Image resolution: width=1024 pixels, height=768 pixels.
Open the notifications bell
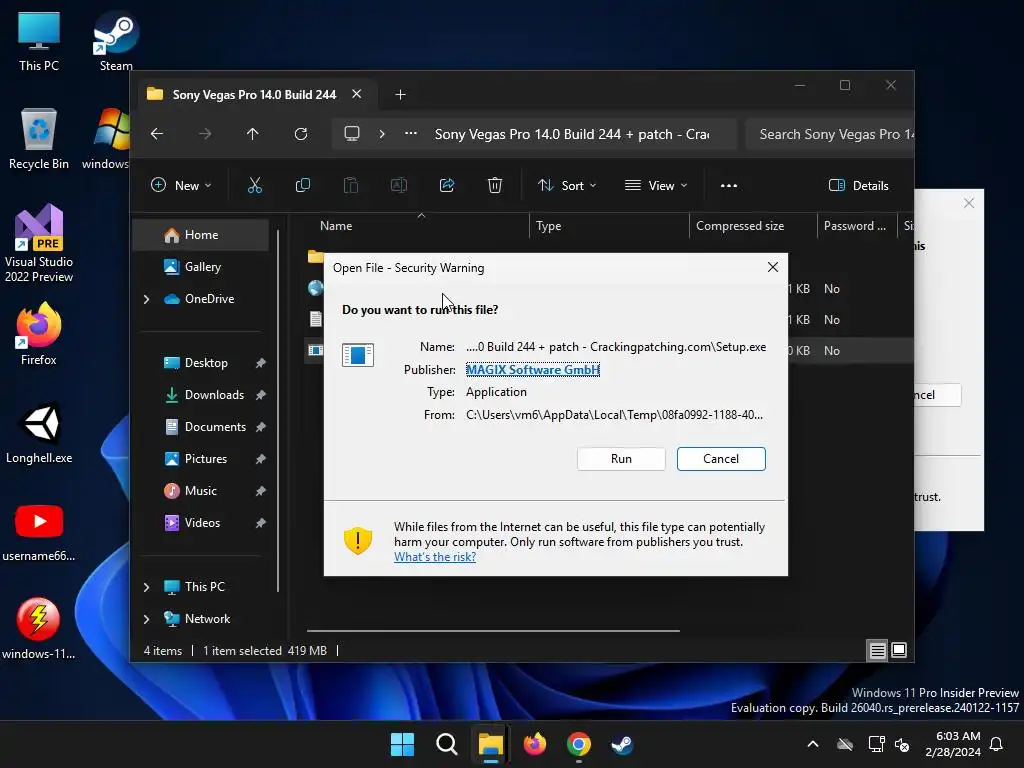pos(996,744)
